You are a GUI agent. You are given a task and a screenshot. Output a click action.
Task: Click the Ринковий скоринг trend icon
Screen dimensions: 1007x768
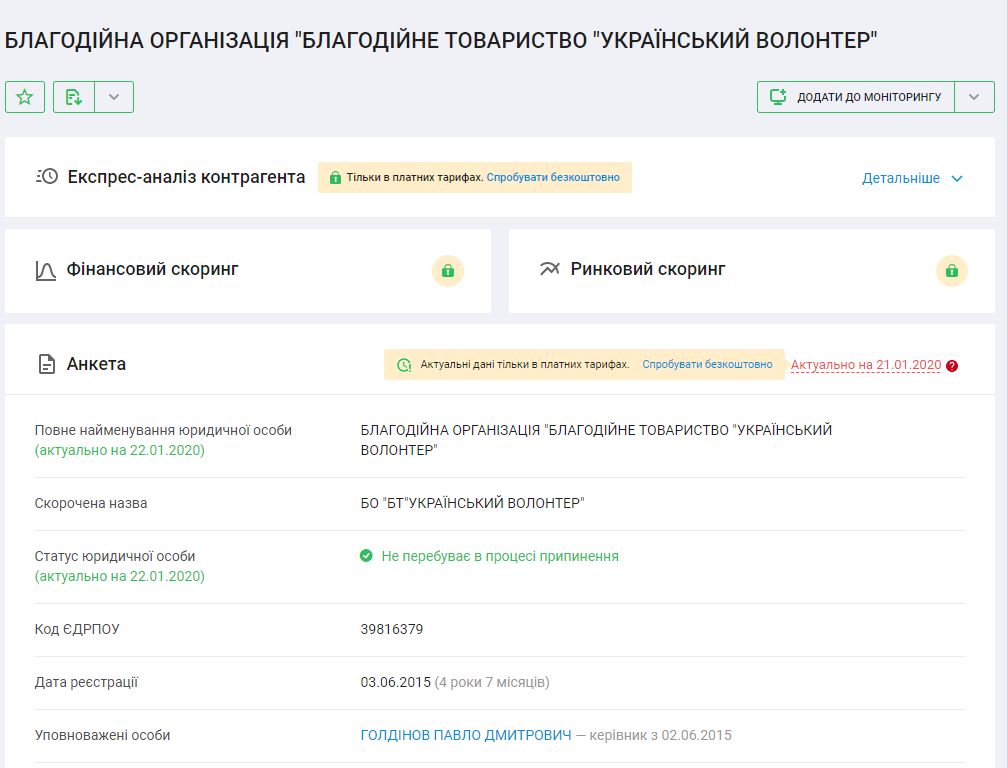(x=550, y=268)
